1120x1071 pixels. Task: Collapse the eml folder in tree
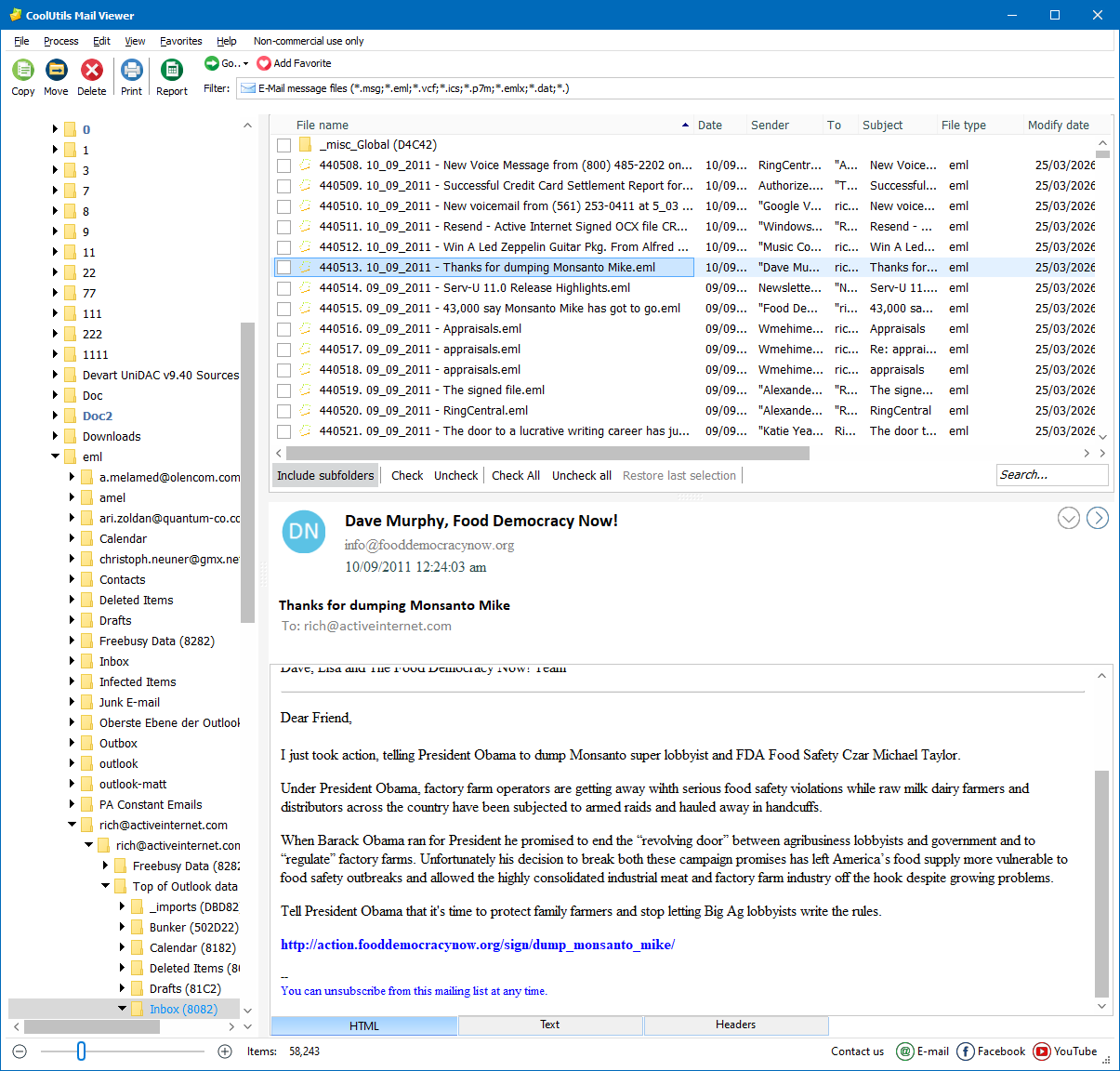click(x=55, y=456)
